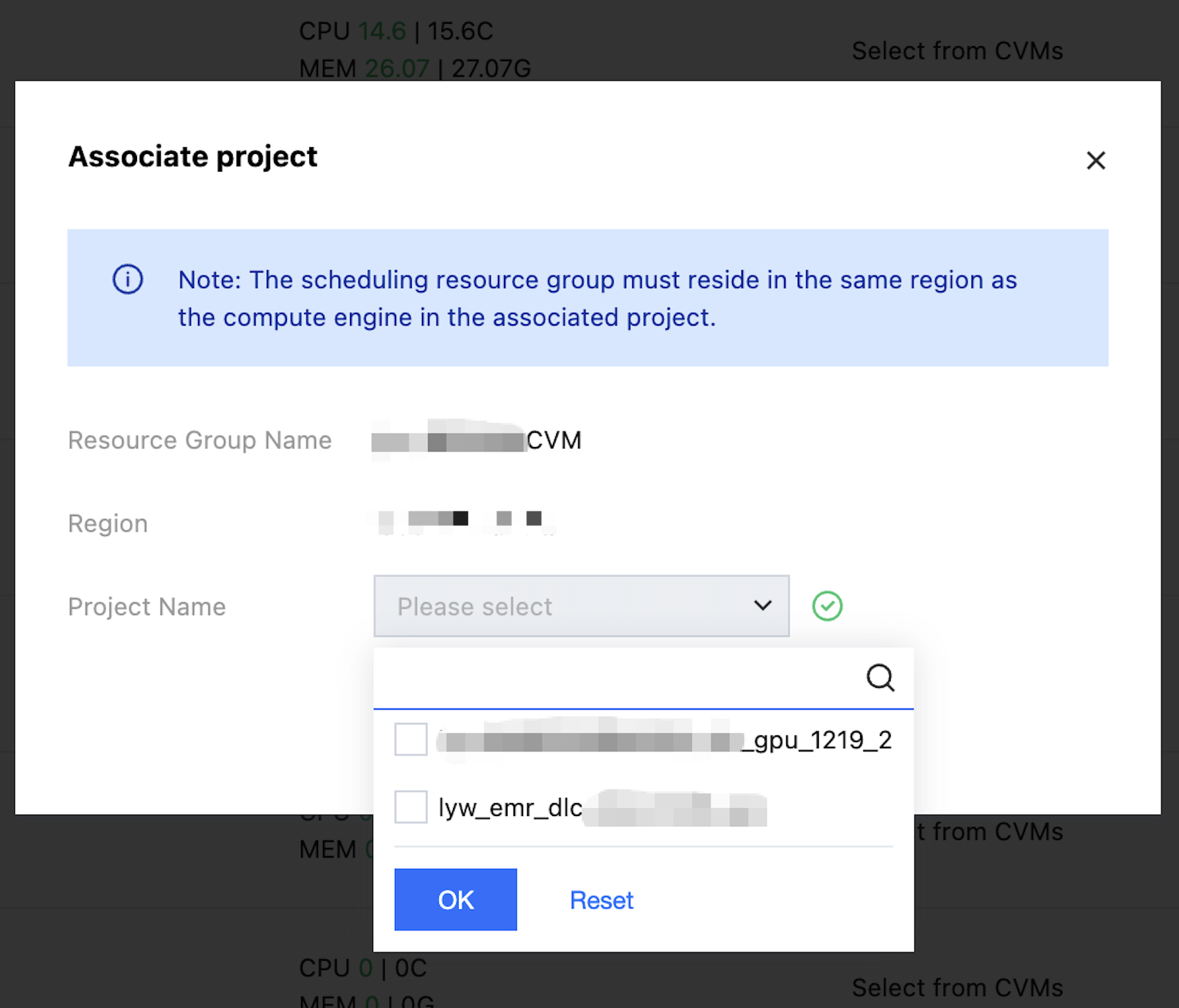Click the "Associate project" dialog title
This screenshot has width=1179, height=1008.
pos(193,157)
